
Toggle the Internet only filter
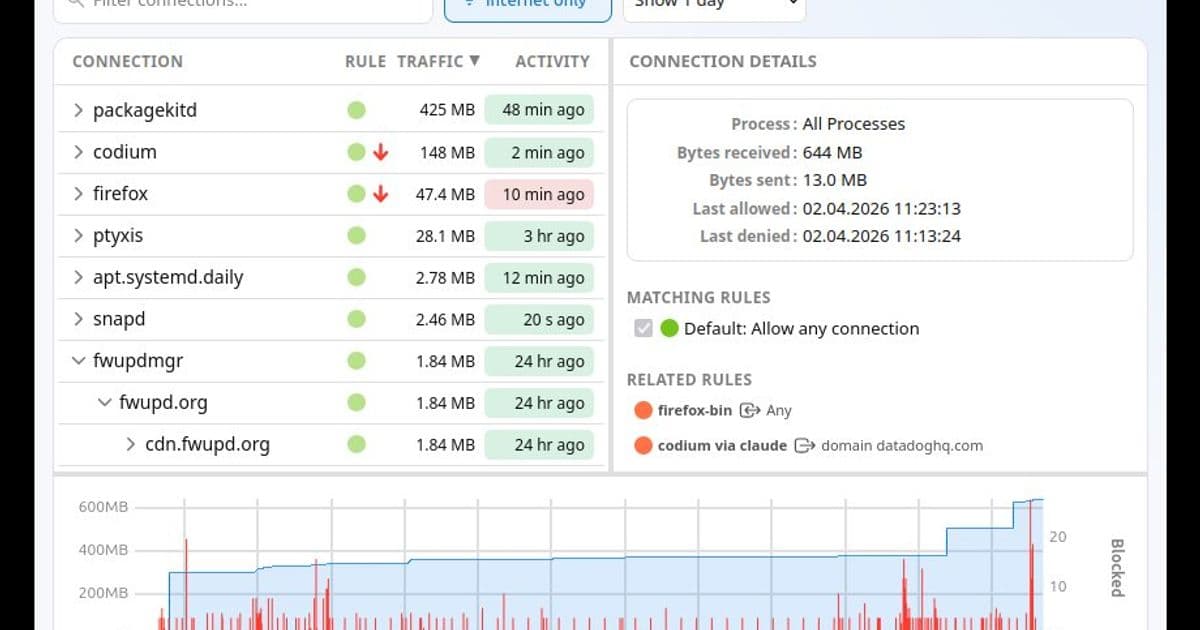528,4
